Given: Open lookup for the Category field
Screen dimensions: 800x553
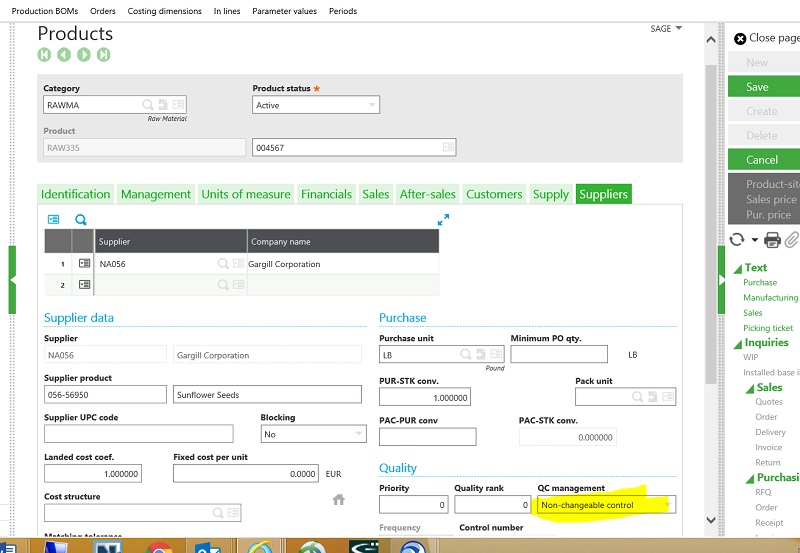Looking at the screenshot, I should point(147,104).
